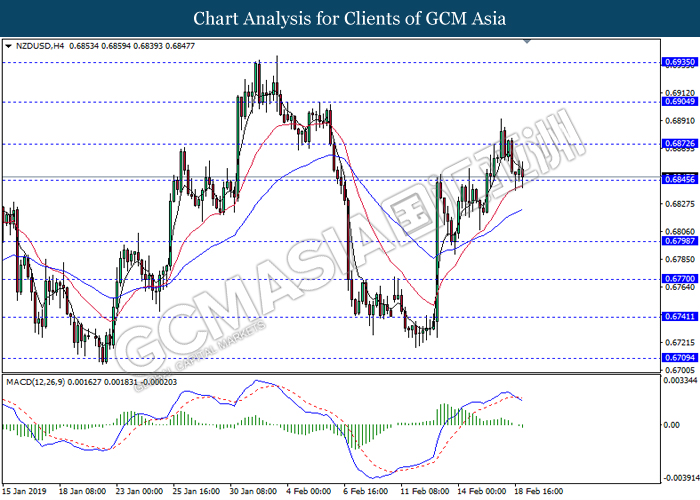700x500 pixels.
Task: Click the MACD scale zero value 0.00
Action: 671,425
